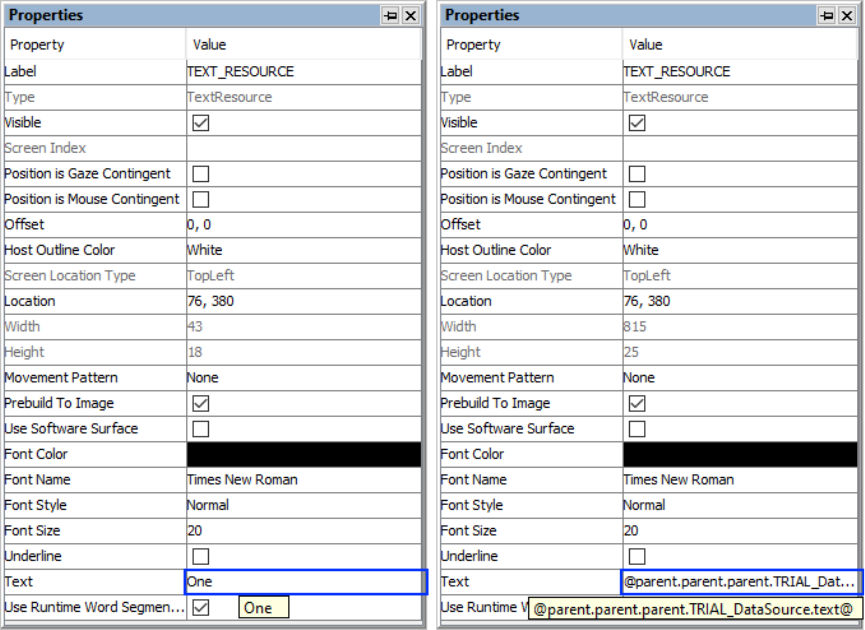Check Use Software Surface in left panel
This screenshot has width=865, height=630.
201,429
